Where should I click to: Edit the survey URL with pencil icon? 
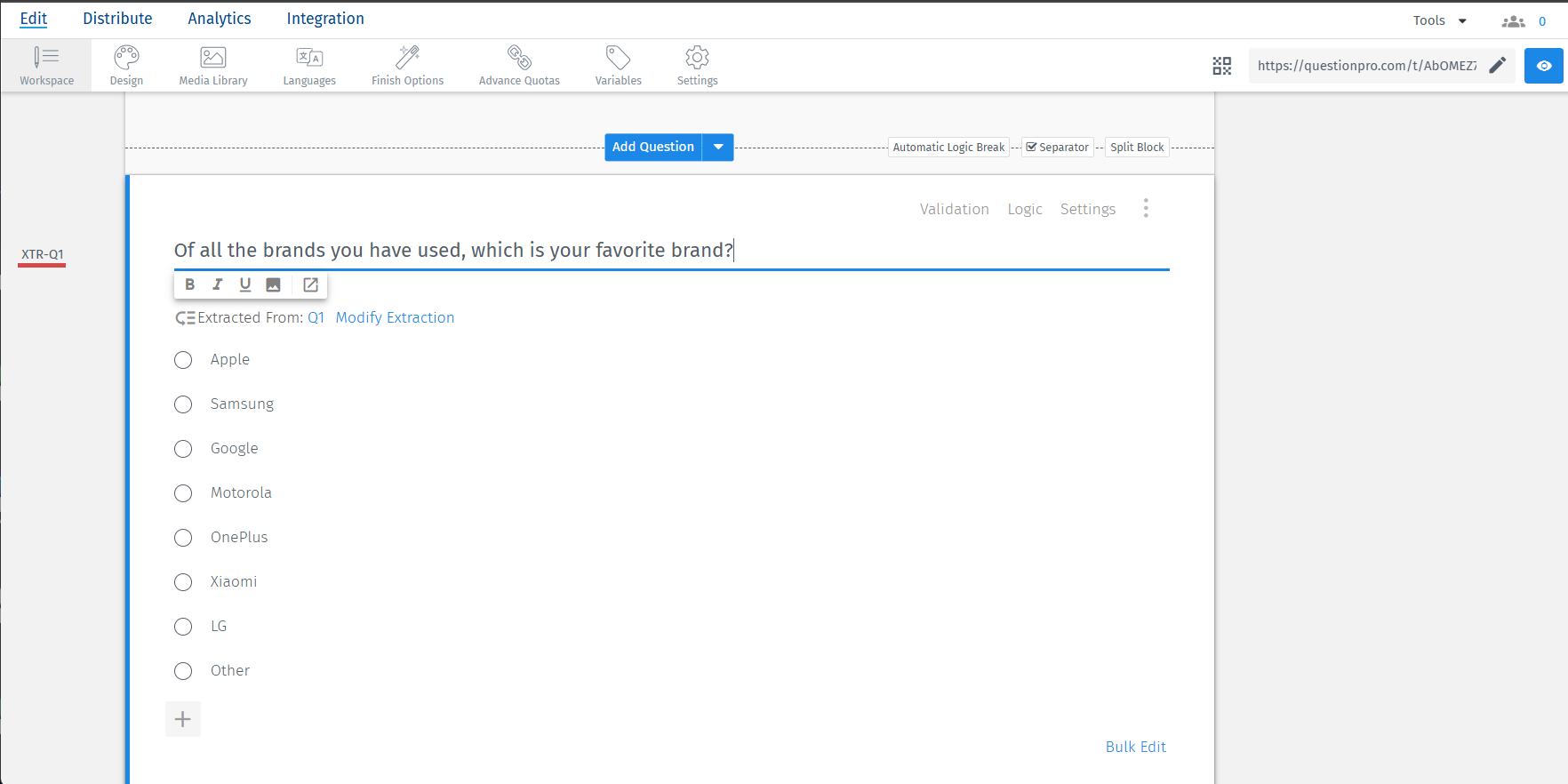pyautogui.click(x=1498, y=65)
